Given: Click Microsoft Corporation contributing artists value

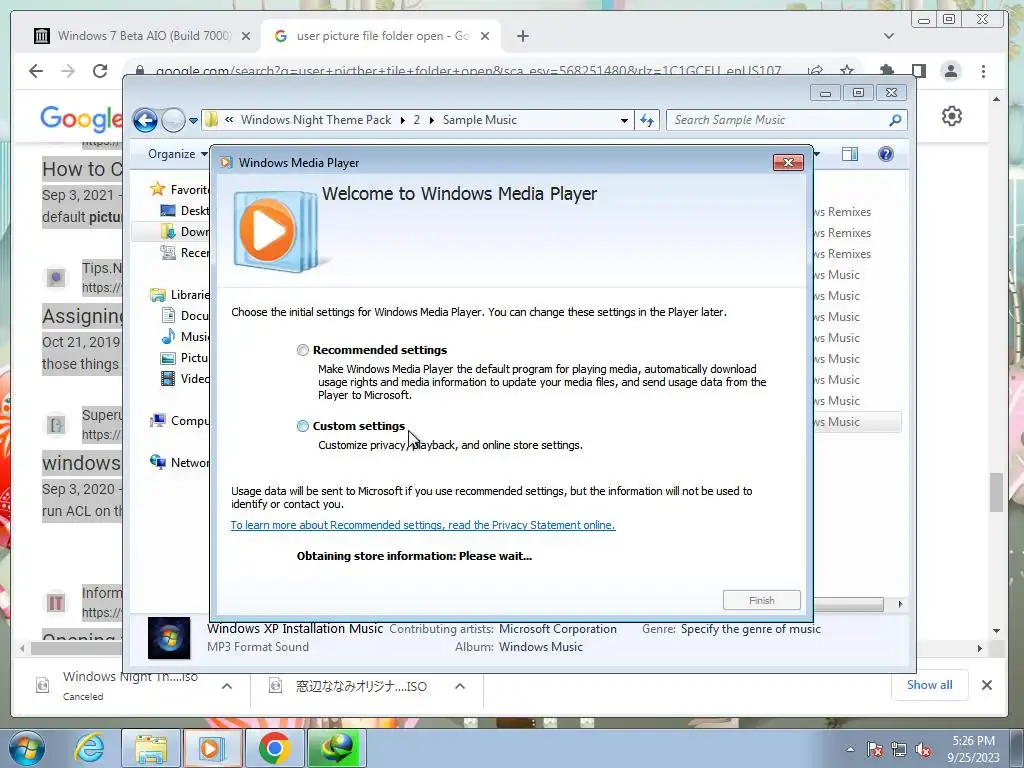Looking at the screenshot, I should click(558, 629).
